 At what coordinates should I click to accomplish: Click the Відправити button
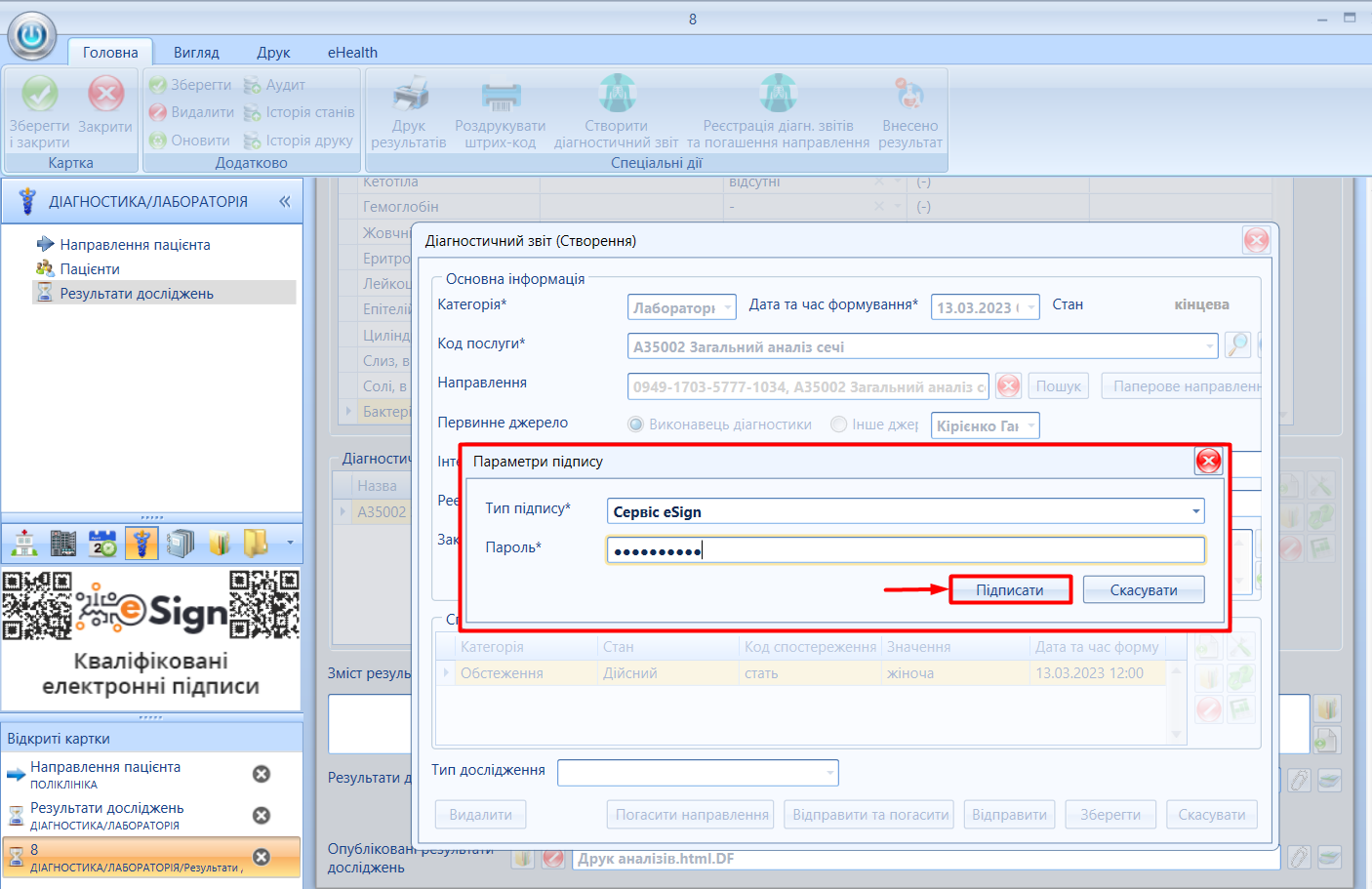(x=1009, y=815)
